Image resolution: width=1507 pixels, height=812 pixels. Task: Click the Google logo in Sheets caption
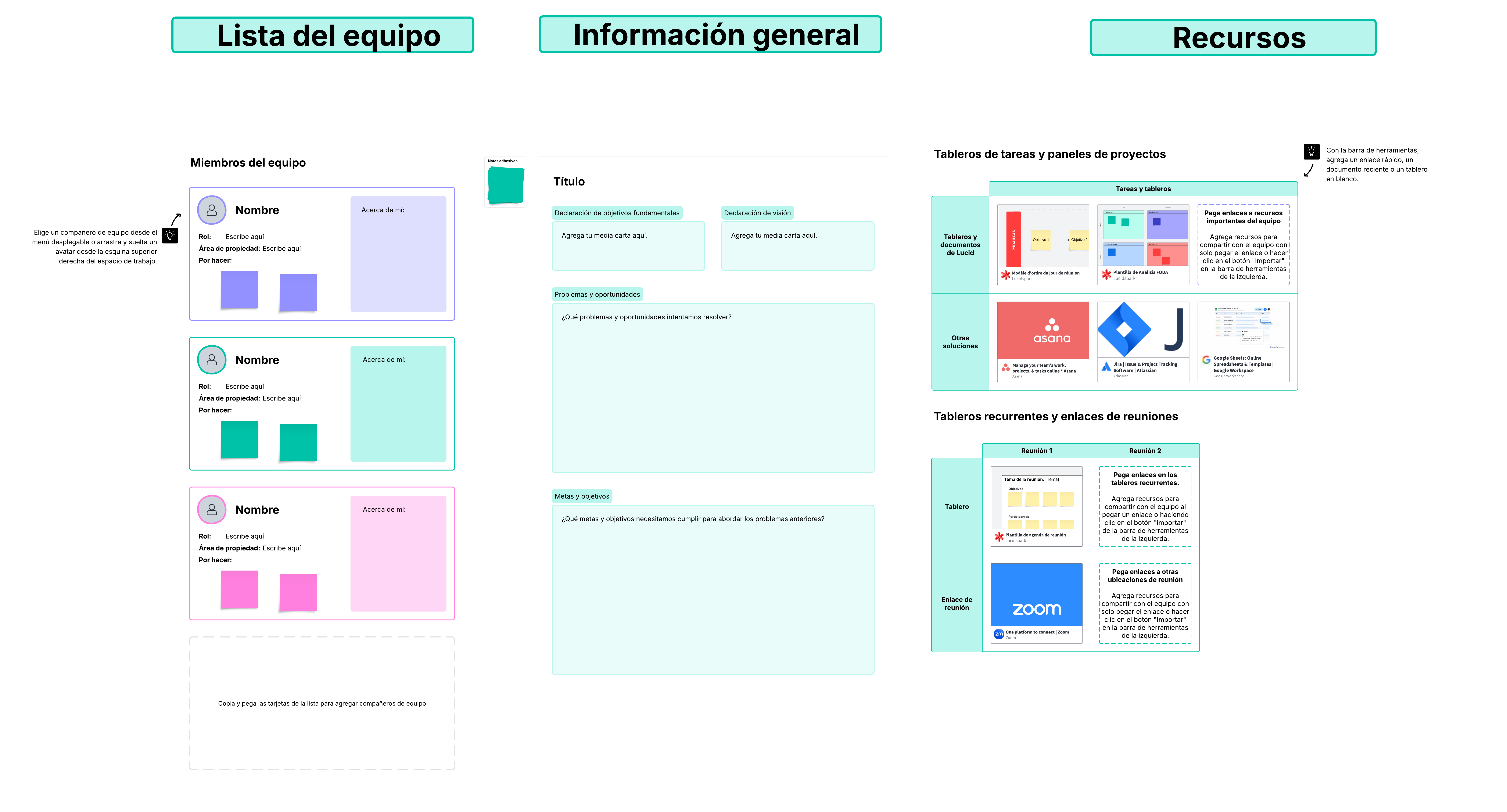[1206, 360]
